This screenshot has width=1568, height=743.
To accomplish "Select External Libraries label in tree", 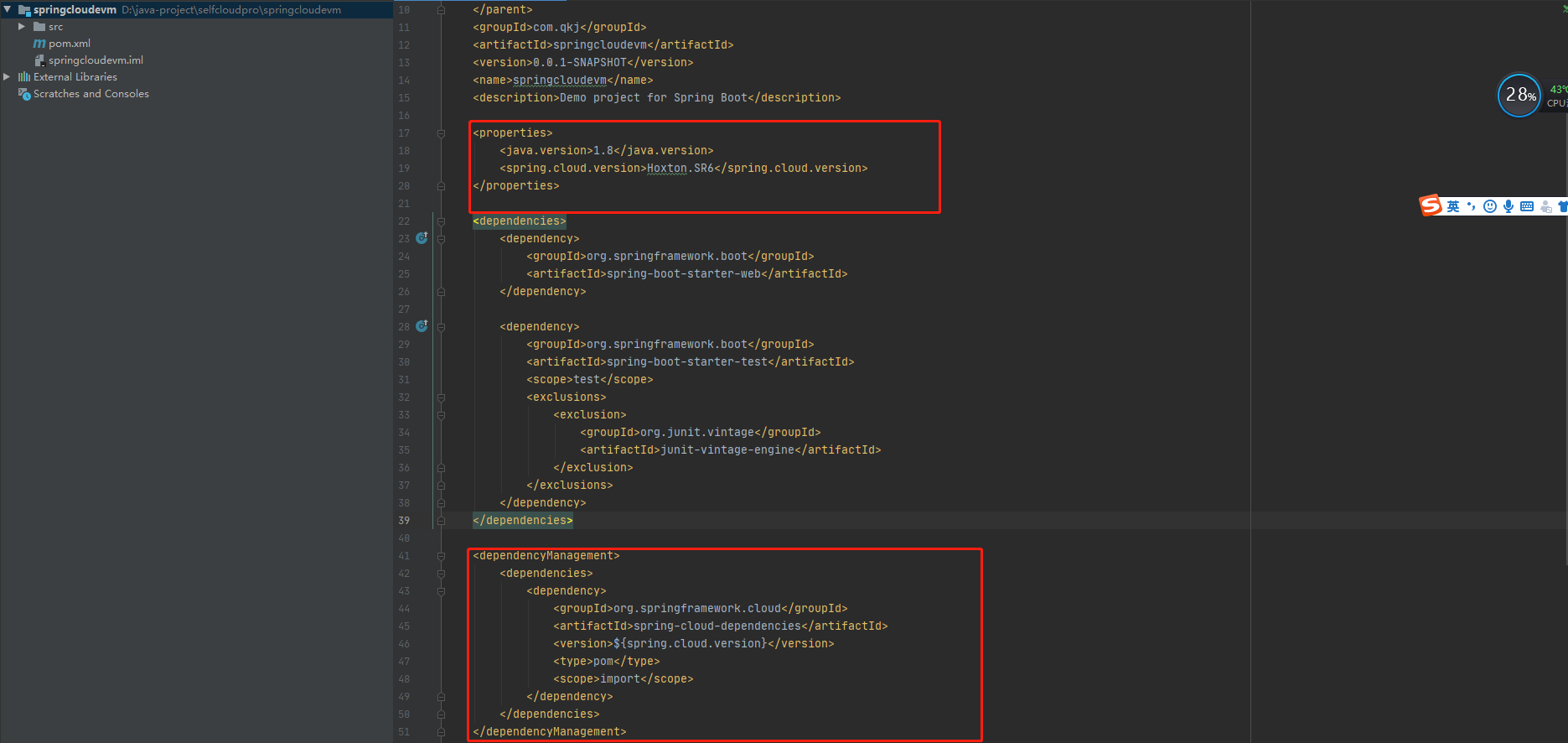I will (75, 77).
